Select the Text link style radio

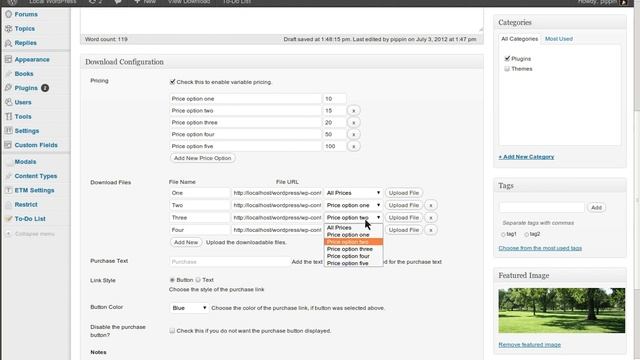click(198, 280)
